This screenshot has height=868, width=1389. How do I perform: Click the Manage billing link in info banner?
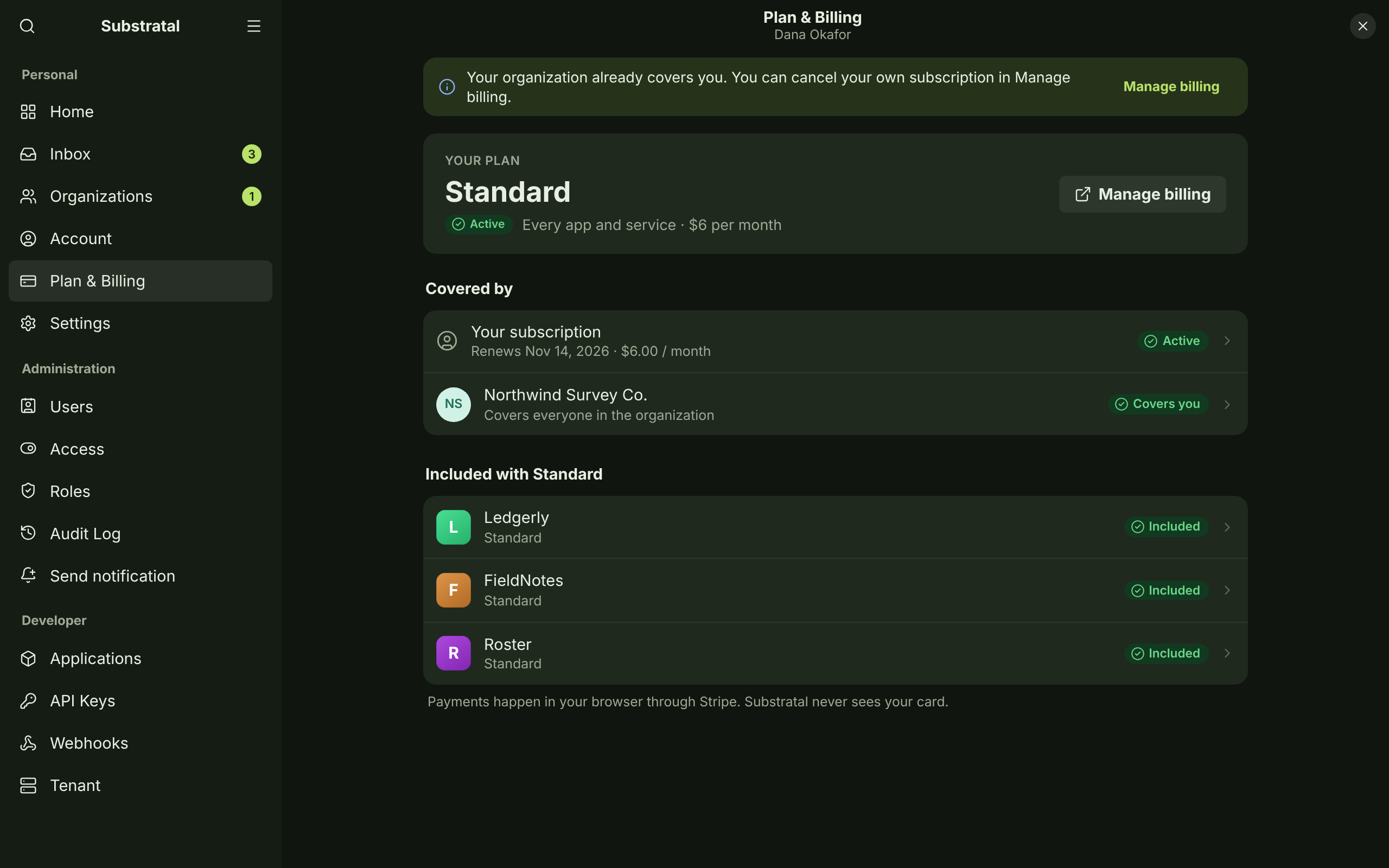pos(1171,87)
